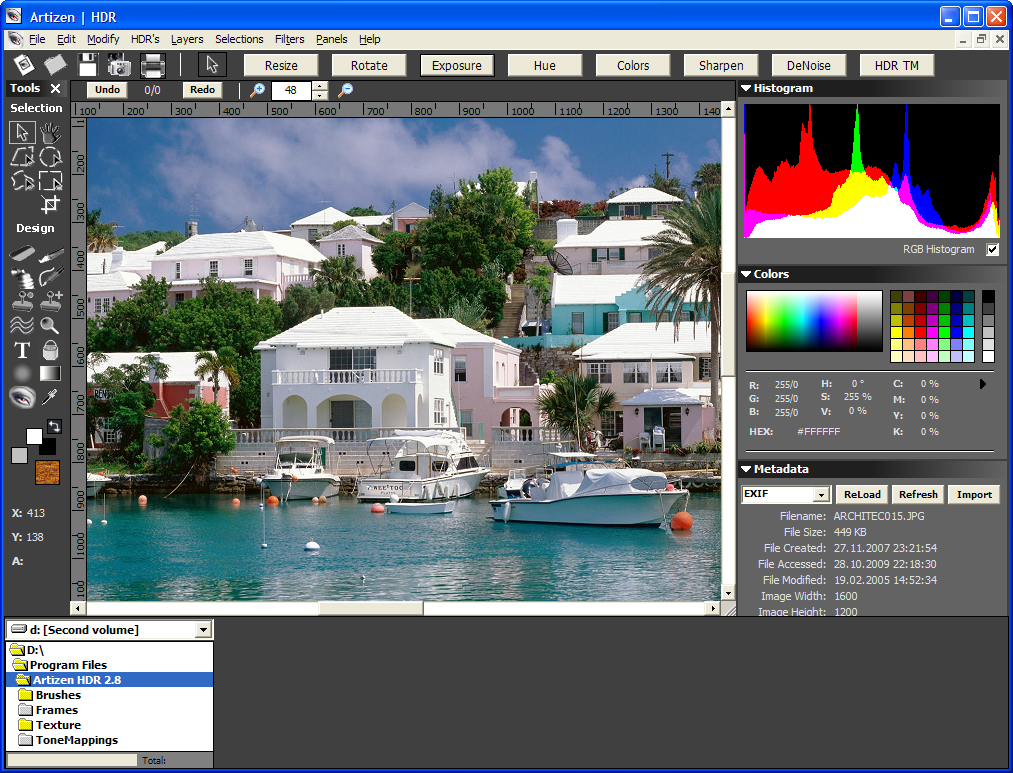The width and height of the screenshot is (1013, 773).
Task: Swap foreground and background colors
Action: [54, 426]
